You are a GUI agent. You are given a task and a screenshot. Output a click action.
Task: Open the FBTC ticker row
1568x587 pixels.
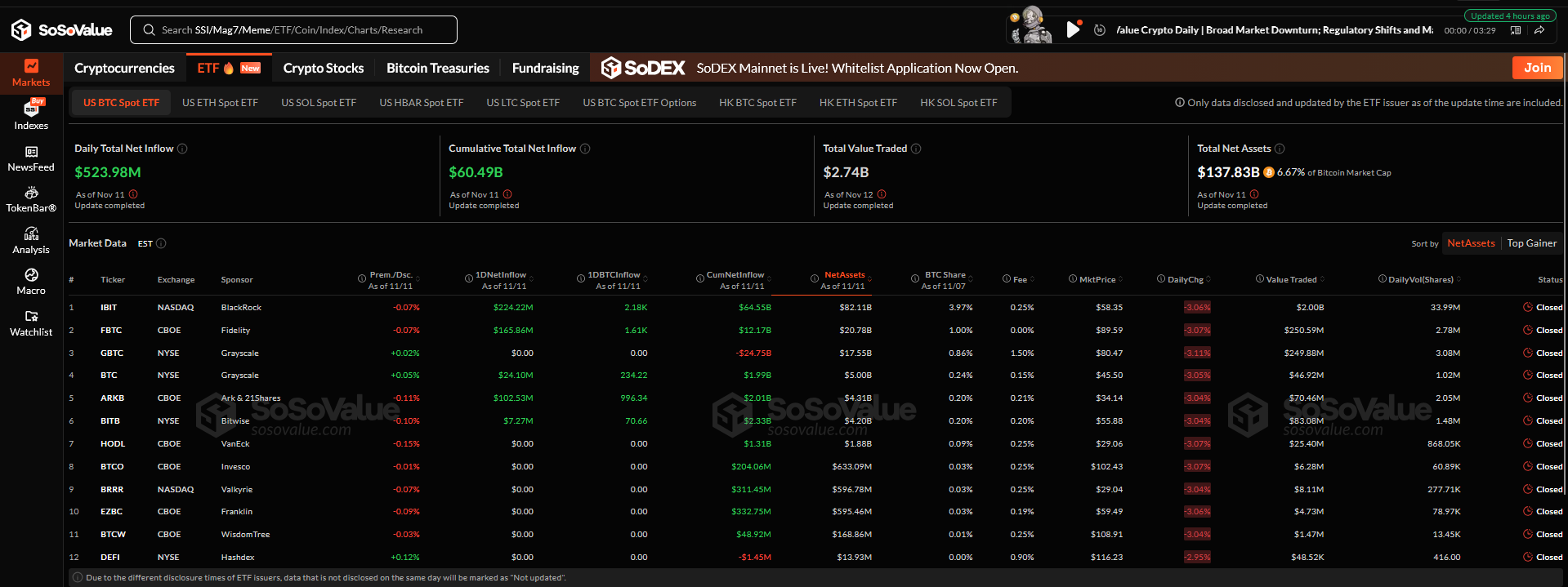pos(815,330)
